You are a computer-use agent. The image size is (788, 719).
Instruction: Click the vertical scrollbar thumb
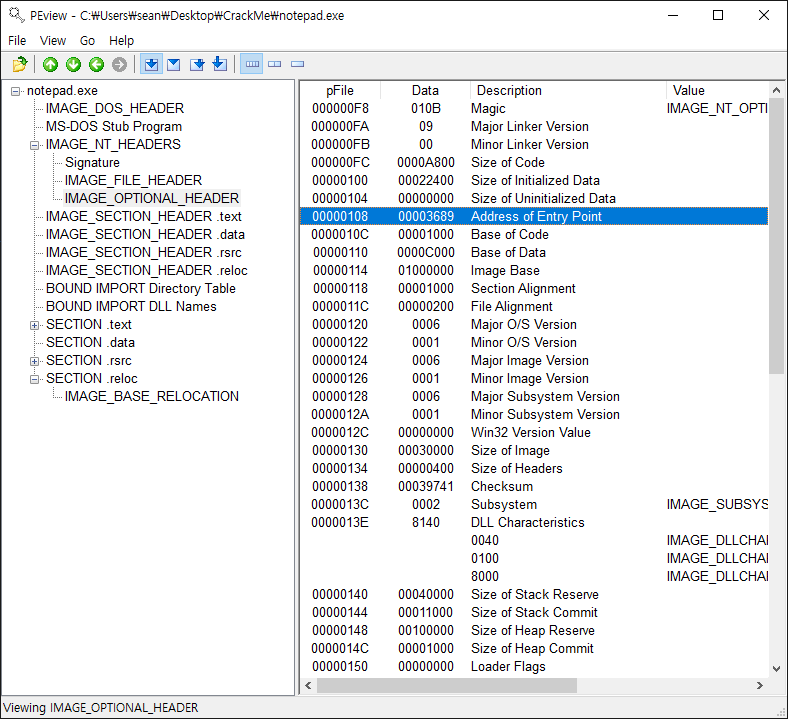pos(776,236)
